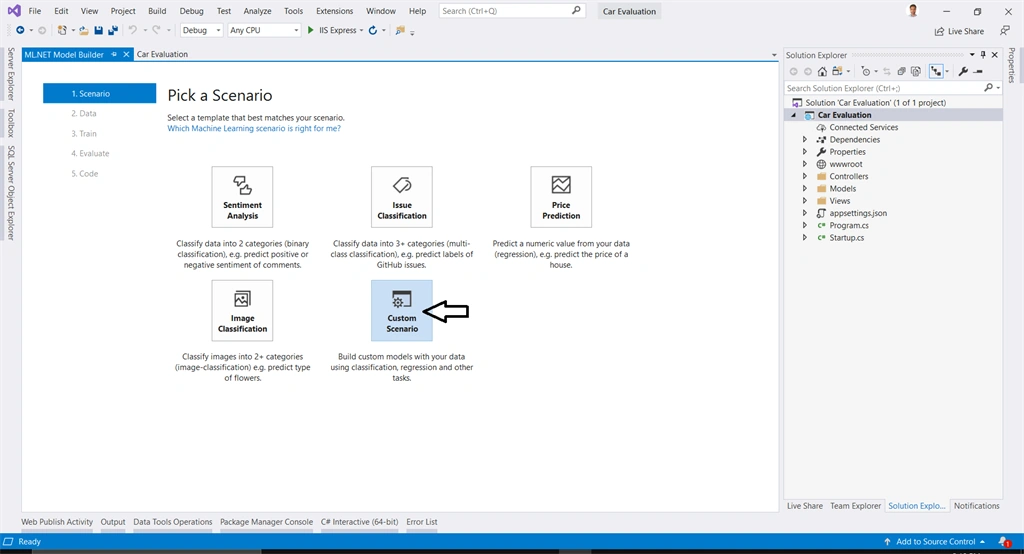Open the Notifications tab
The width and height of the screenshot is (1024, 554).
(976, 506)
